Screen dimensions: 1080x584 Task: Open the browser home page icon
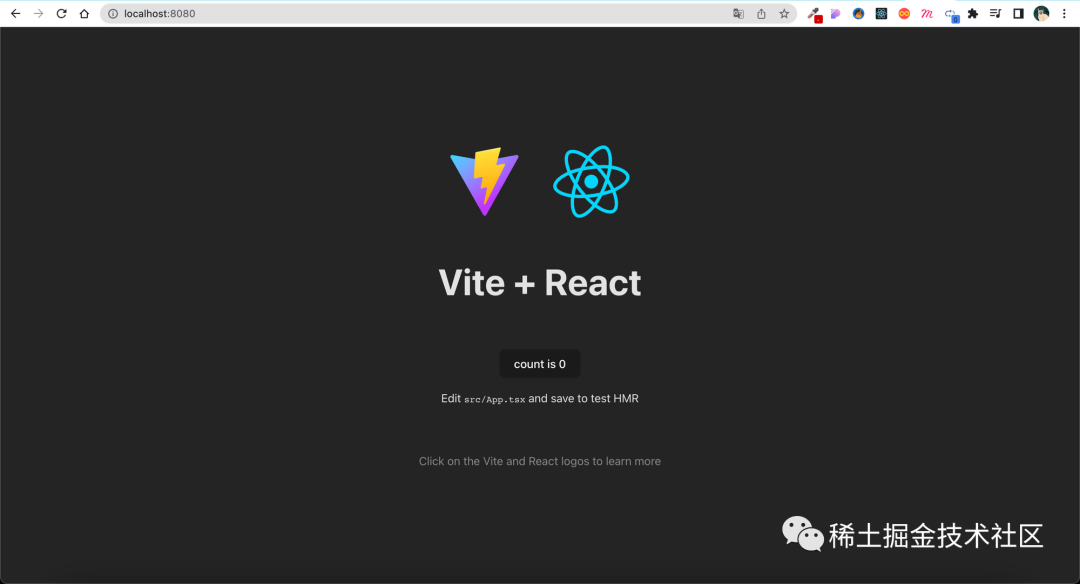coord(84,13)
